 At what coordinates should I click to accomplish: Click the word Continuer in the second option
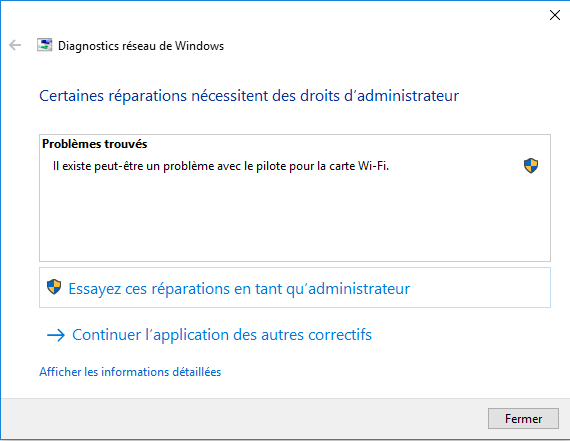click(107, 334)
